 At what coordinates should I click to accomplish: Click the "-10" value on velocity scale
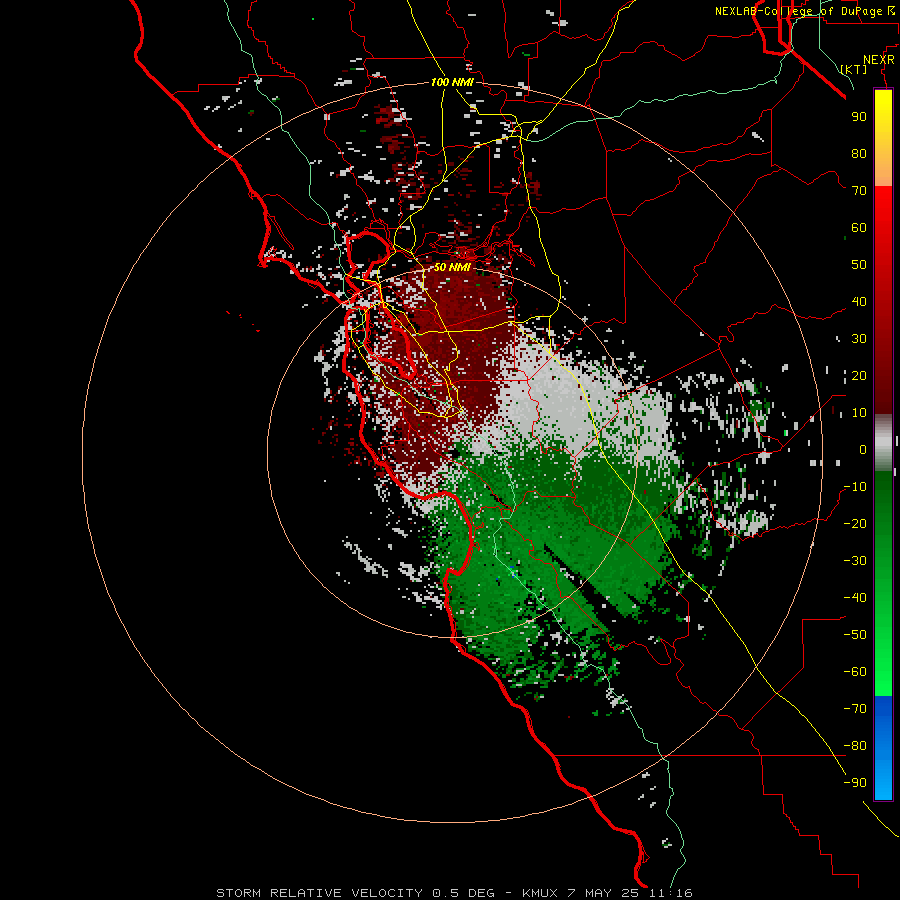(855, 487)
